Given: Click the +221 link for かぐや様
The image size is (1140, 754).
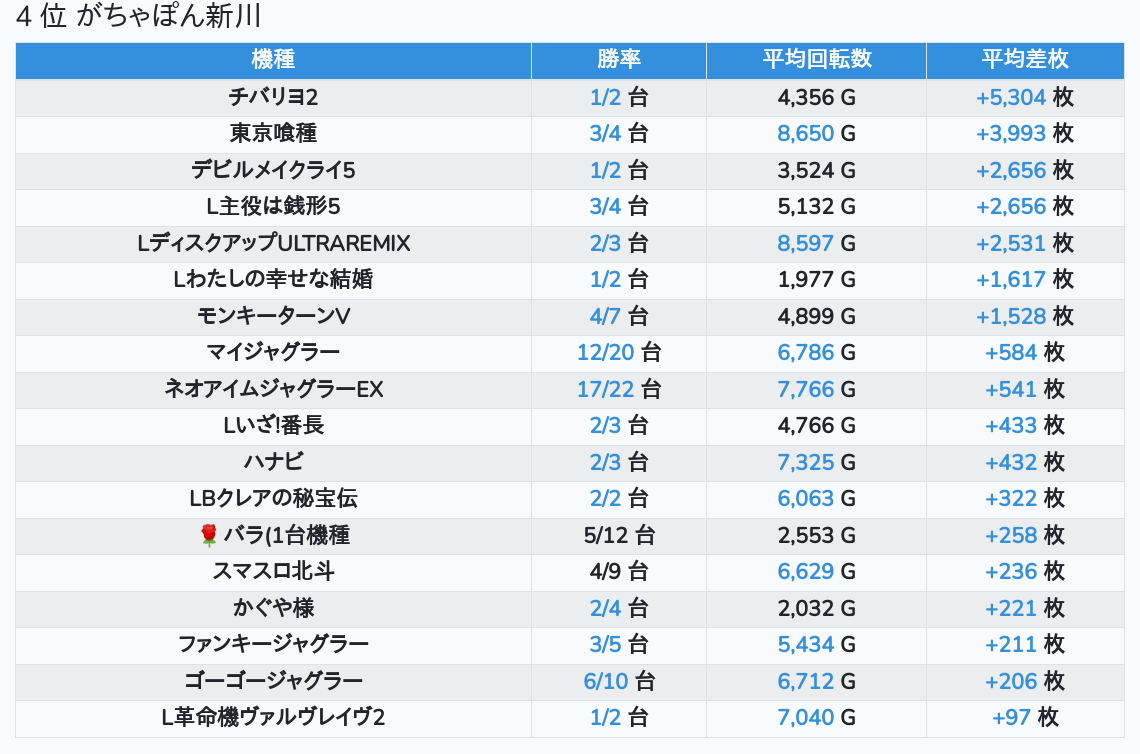Looking at the screenshot, I should [1011, 608].
